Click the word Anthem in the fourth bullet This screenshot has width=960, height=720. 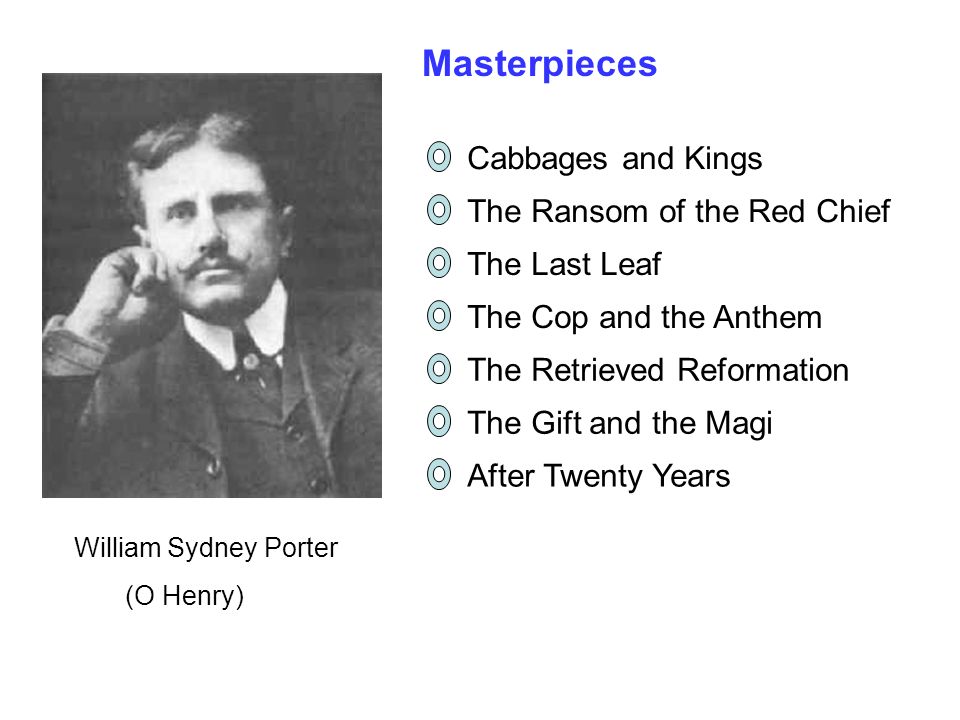pos(768,318)
